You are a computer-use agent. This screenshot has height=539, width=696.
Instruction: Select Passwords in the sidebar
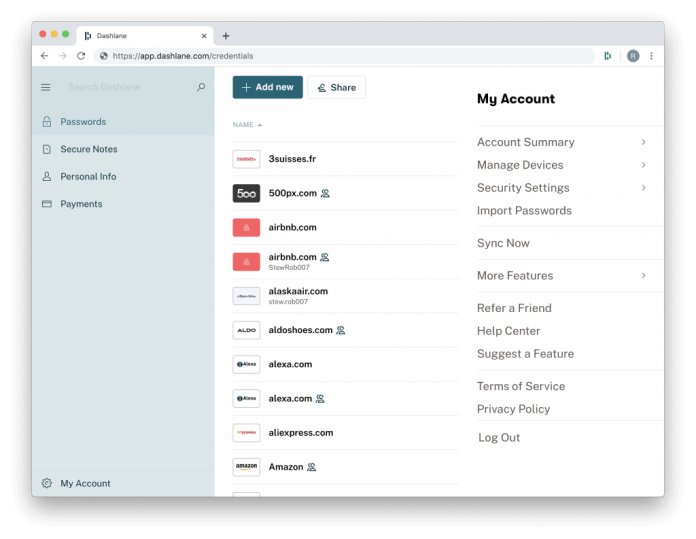(x=123, y=122)
